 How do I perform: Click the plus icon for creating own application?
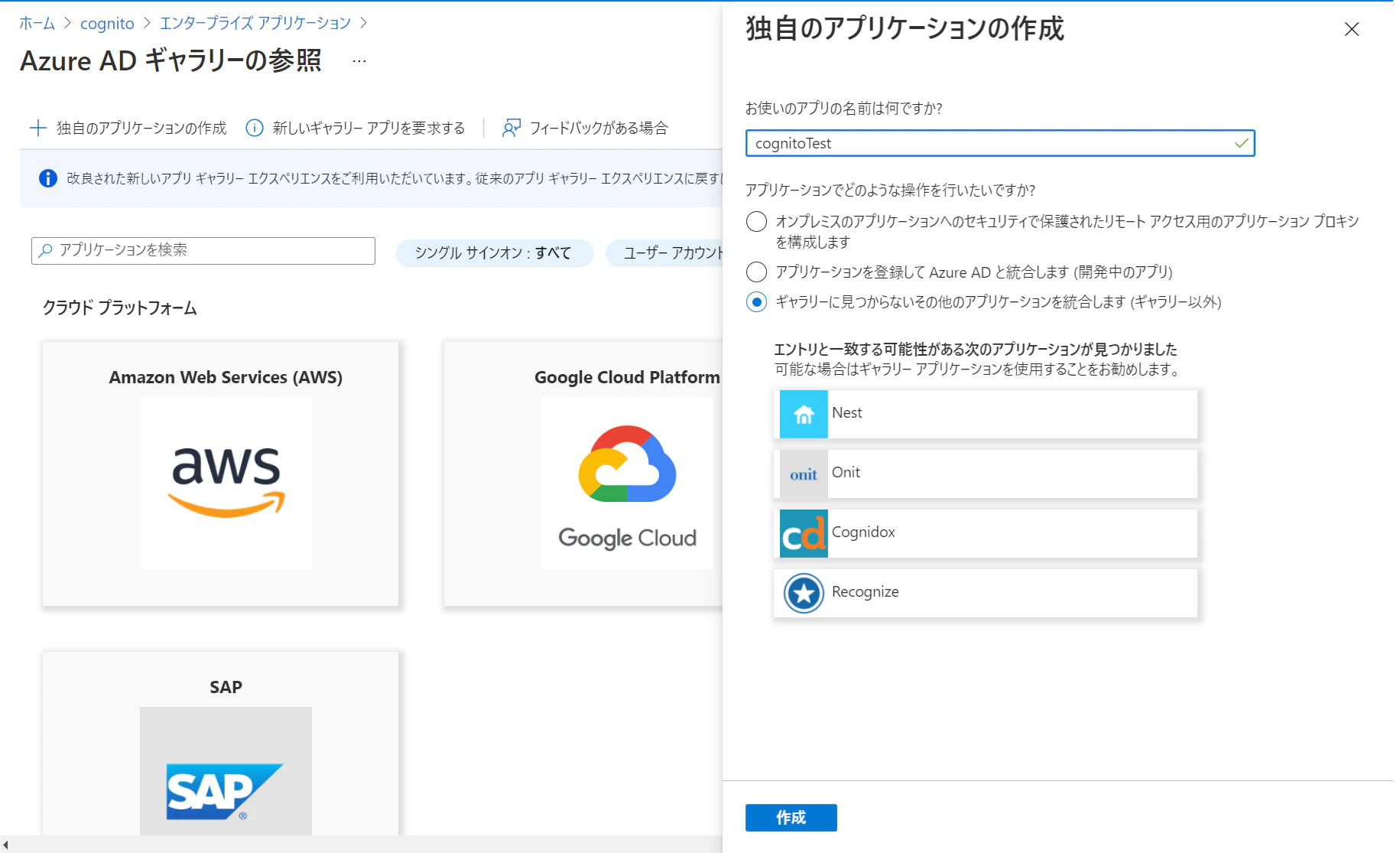click(x=37, y=128)
